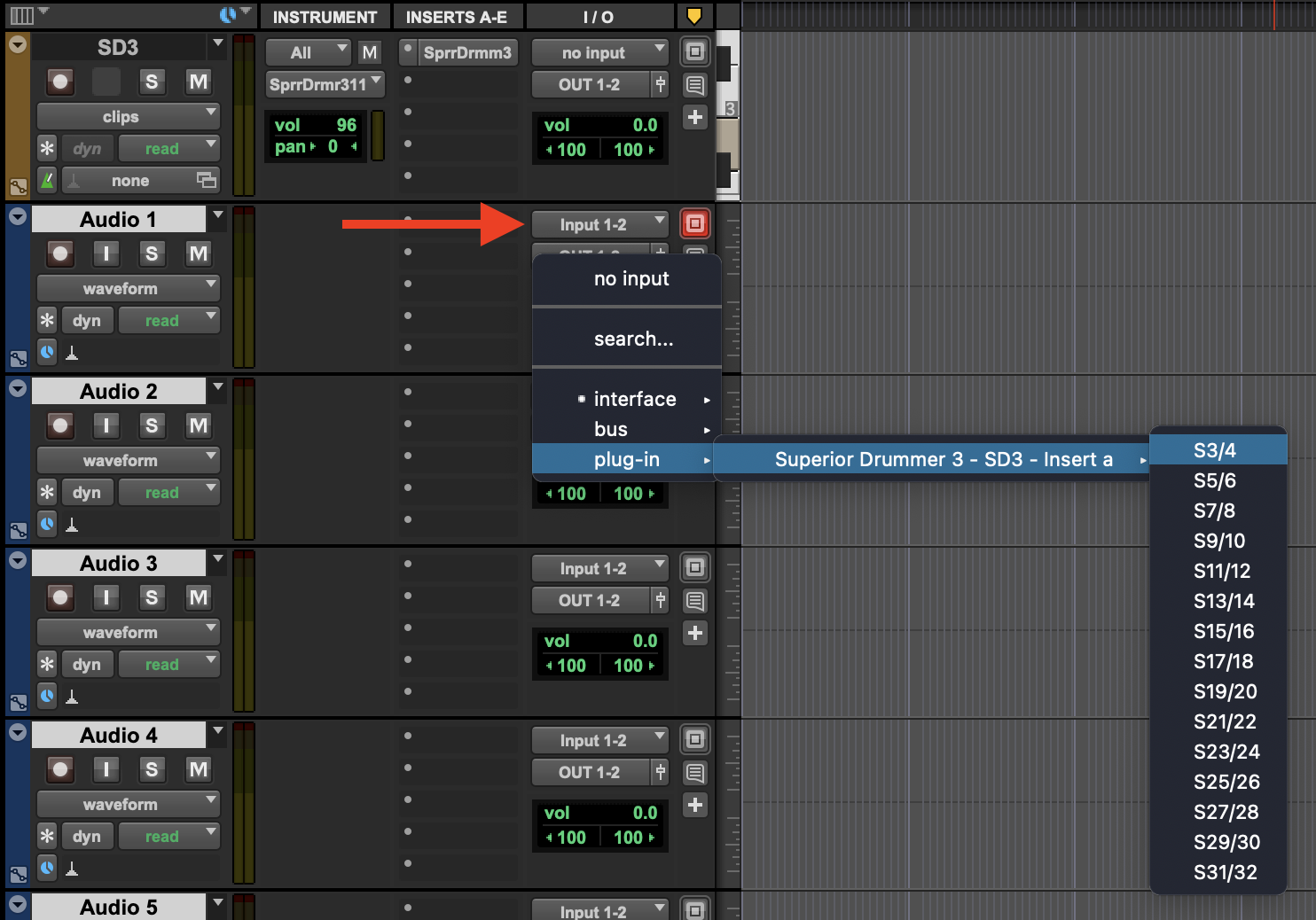The image size is (1316, 920).
Task: Mute the Audio 3 track
Action: [198, 597]
